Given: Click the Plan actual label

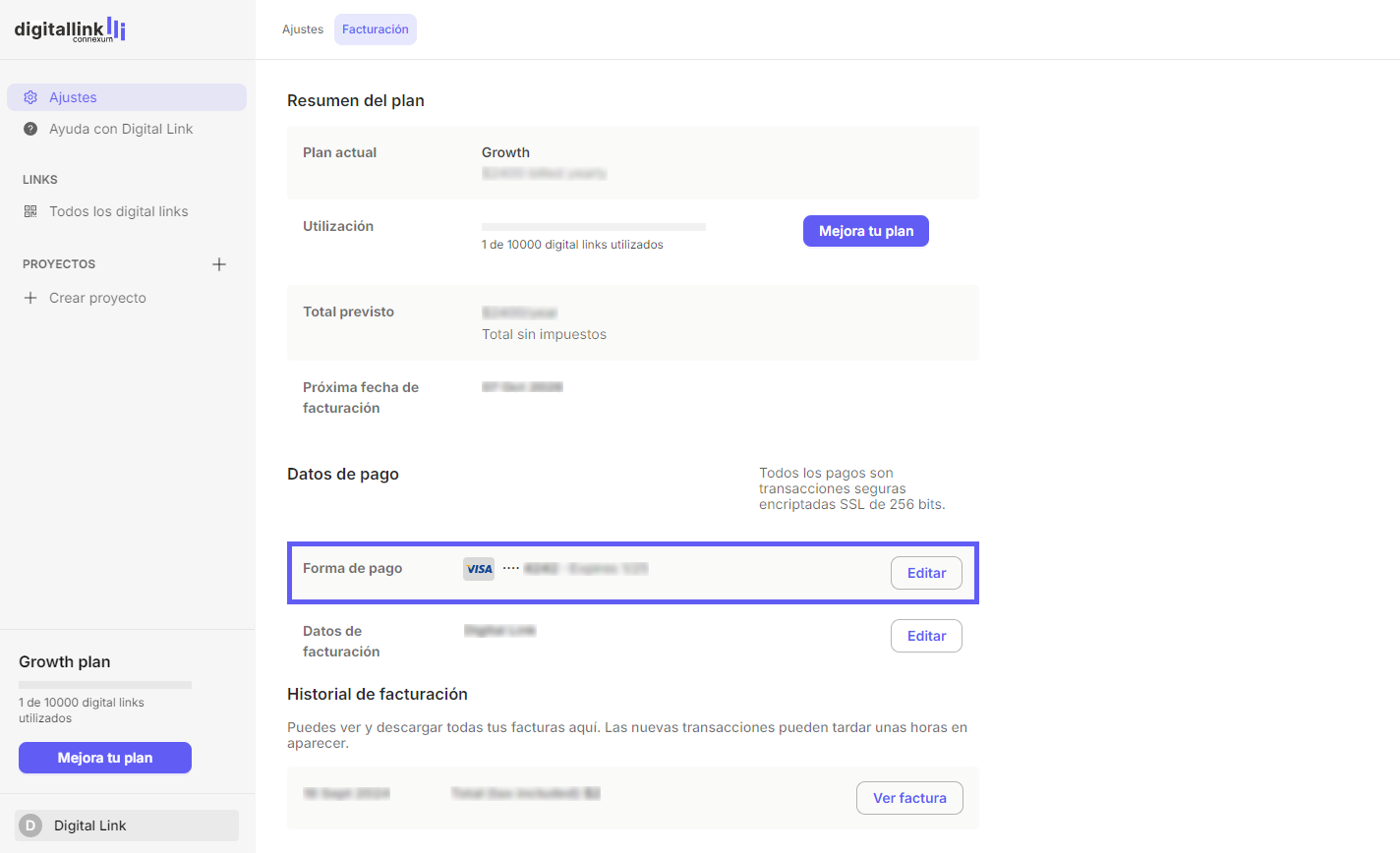Looking at the screenshot, I should coord(340,152).
